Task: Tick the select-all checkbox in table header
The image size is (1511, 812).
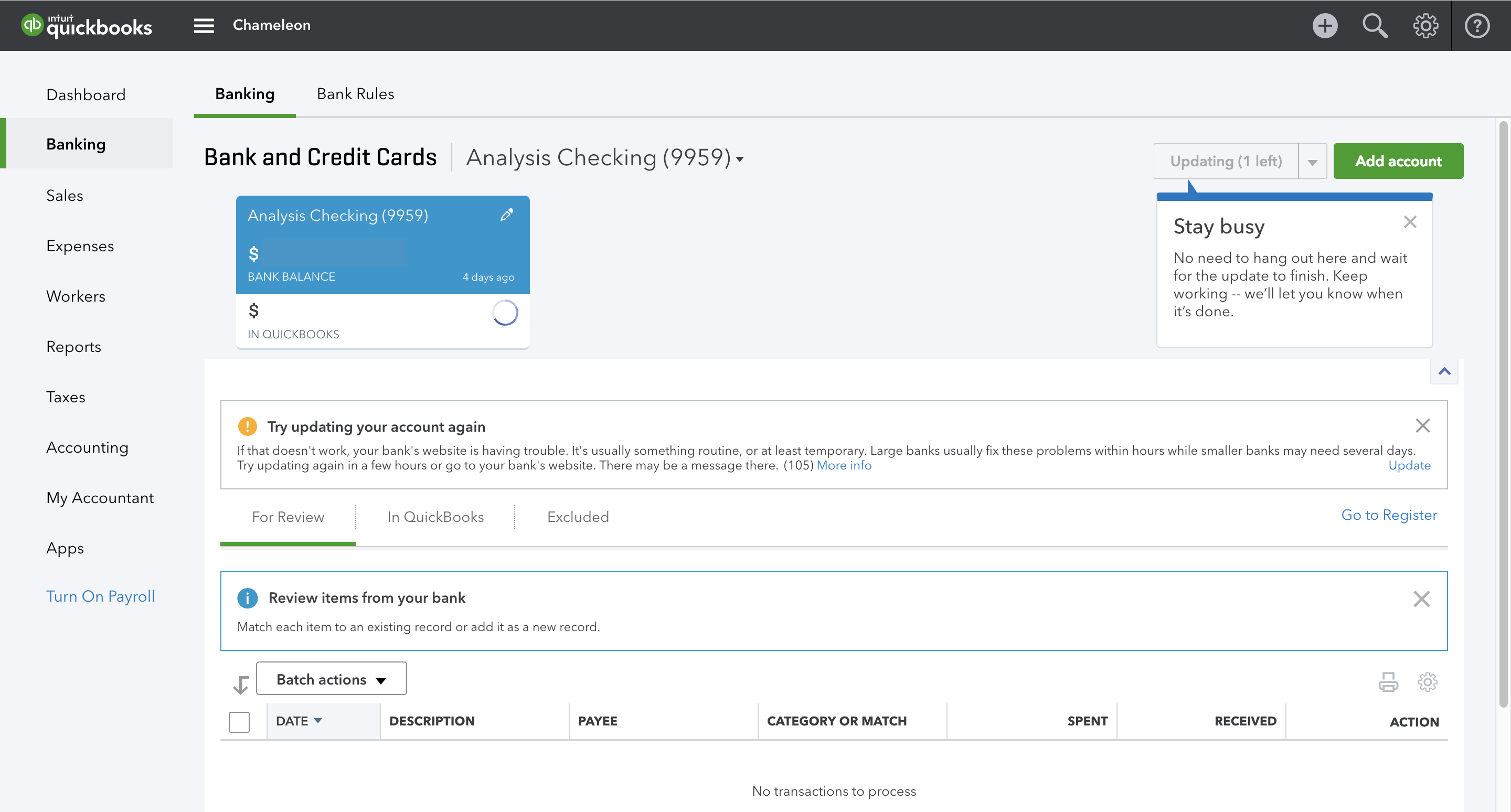Action: (239, 721)
